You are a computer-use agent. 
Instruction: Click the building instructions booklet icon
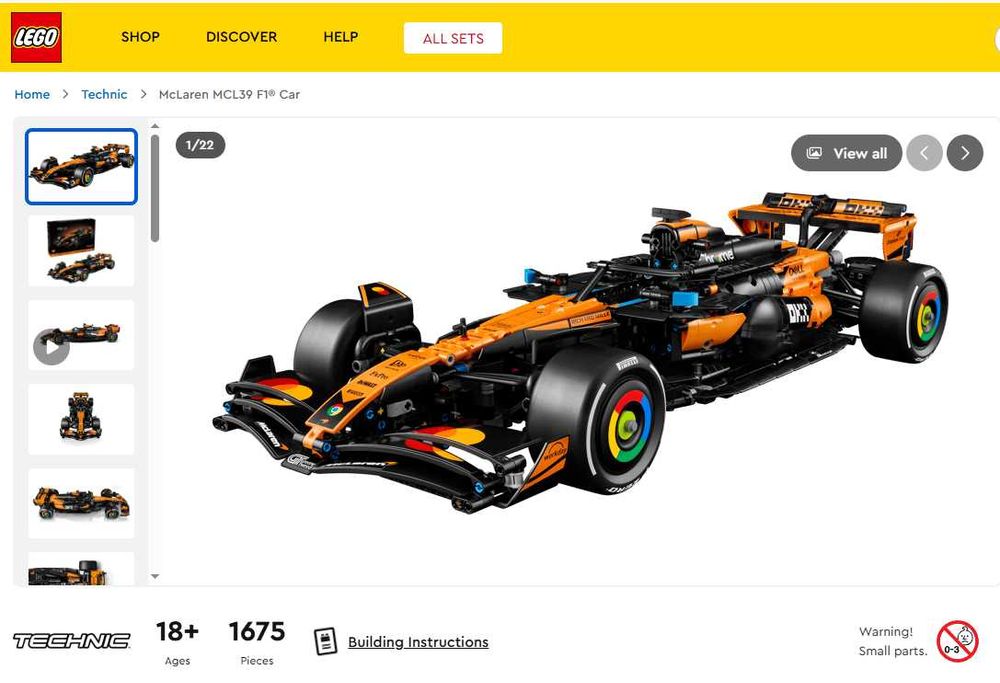[x=325, y=642]
